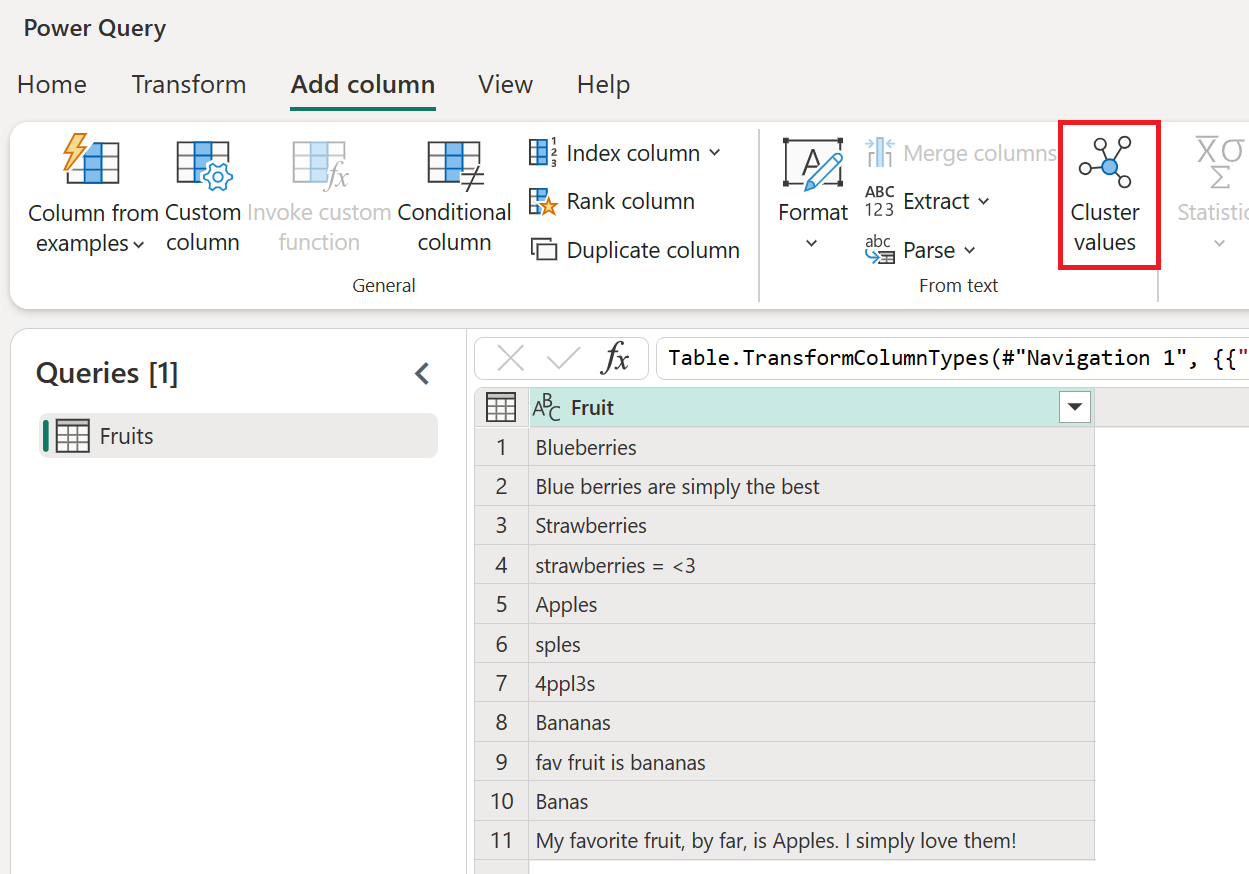1249x874 pixels.
Task: Open the Cluster values tool
Action: [1107, 194]
